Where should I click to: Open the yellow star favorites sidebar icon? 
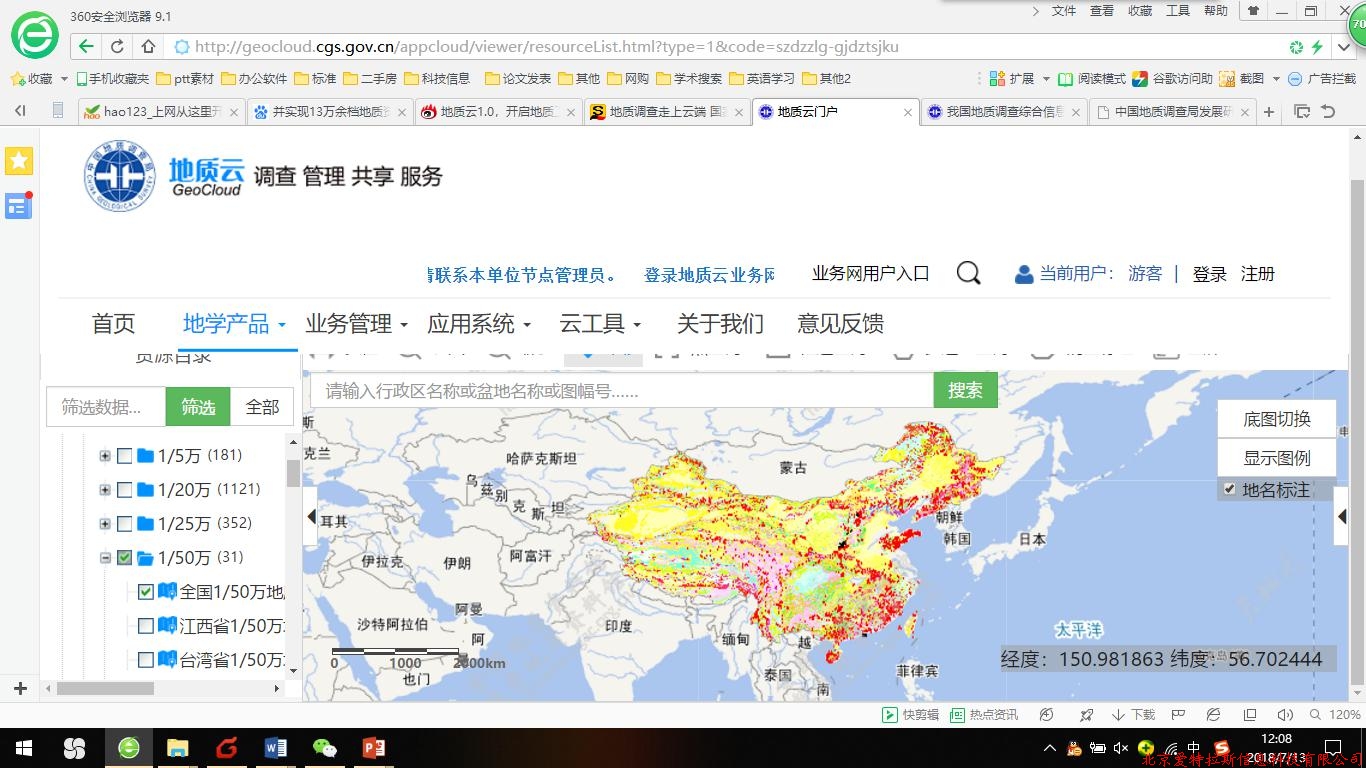click(x=19, y=161)
